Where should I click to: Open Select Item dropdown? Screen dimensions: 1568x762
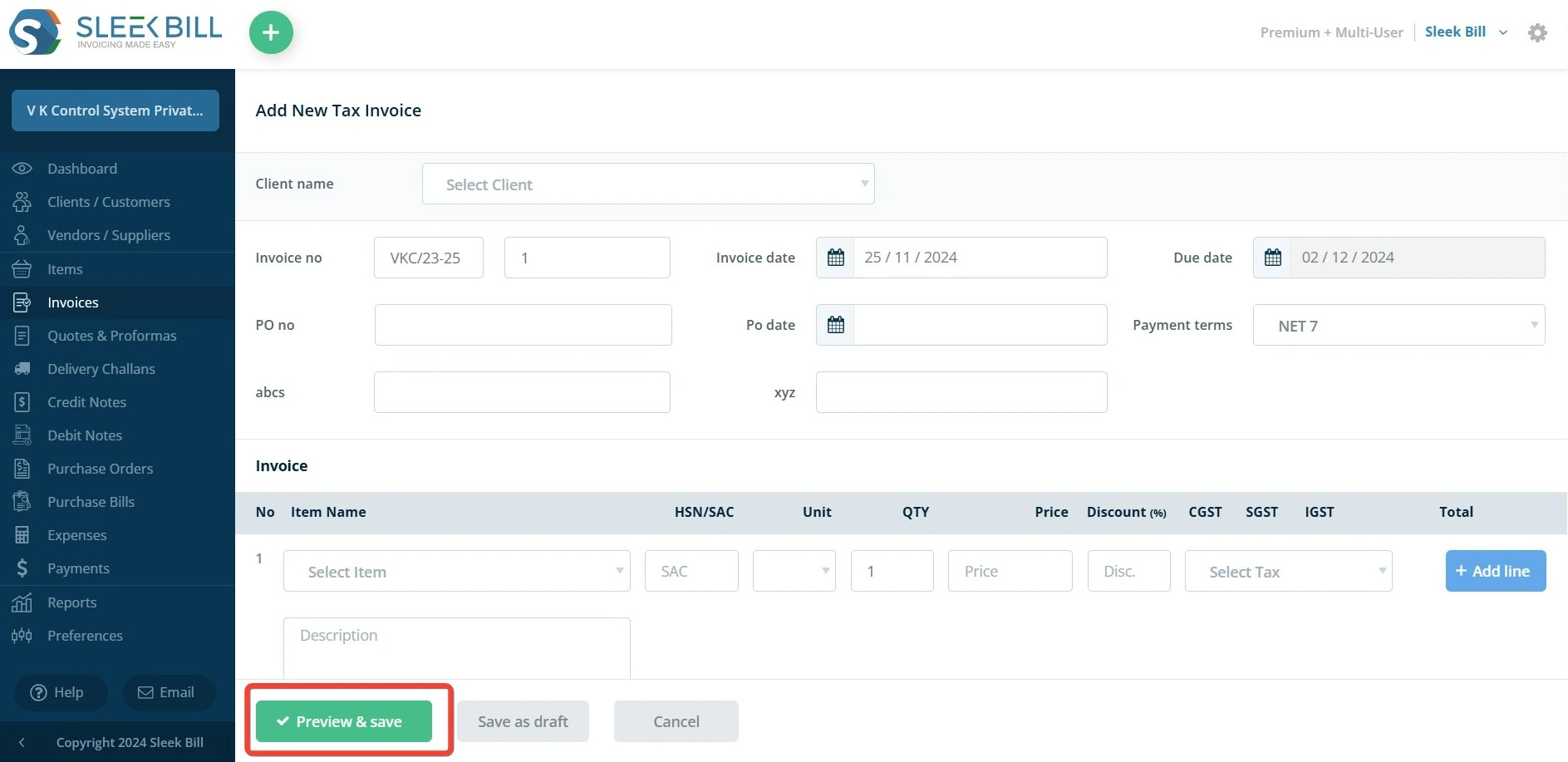(x=457, y=571)
